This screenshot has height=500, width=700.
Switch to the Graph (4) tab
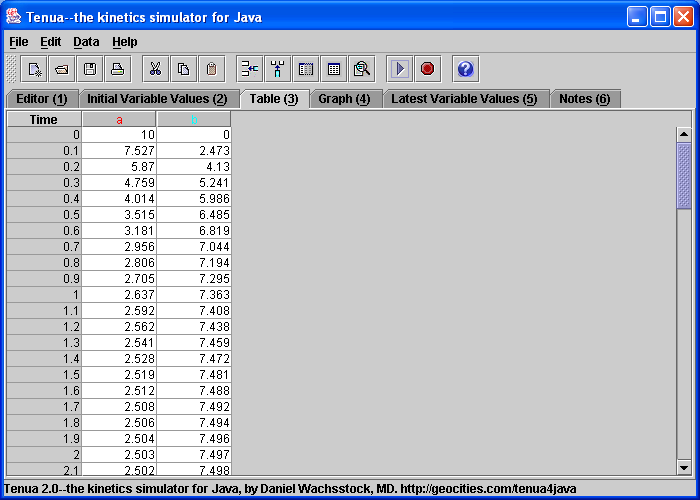(x=345, y=99)
